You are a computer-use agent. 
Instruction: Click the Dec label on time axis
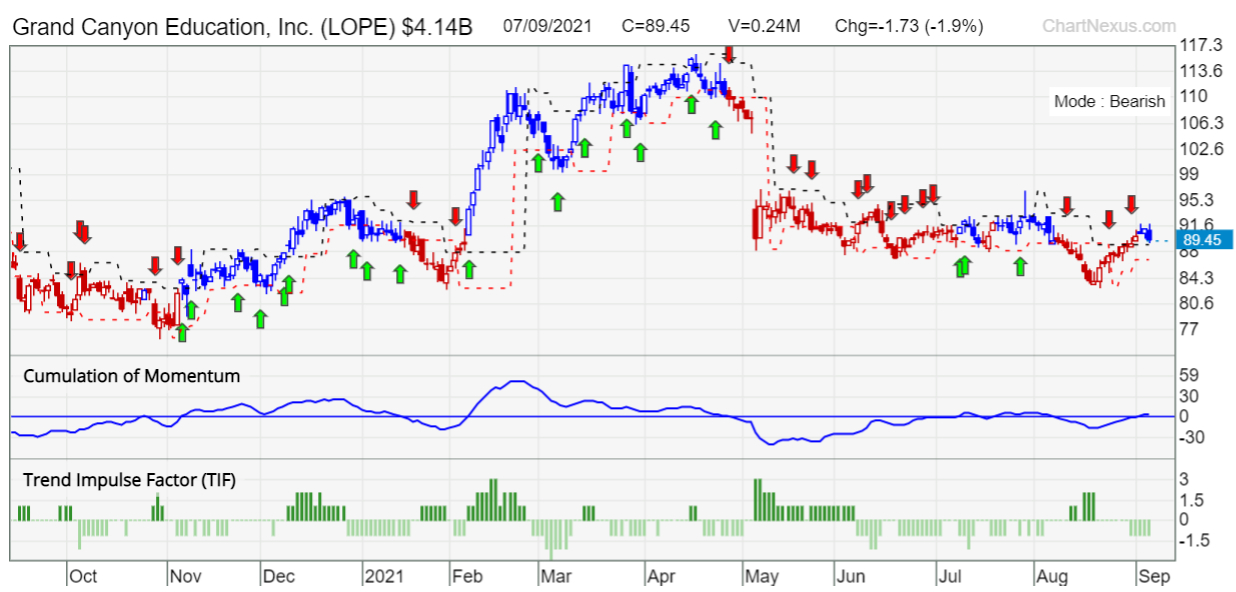coord(278,577)
